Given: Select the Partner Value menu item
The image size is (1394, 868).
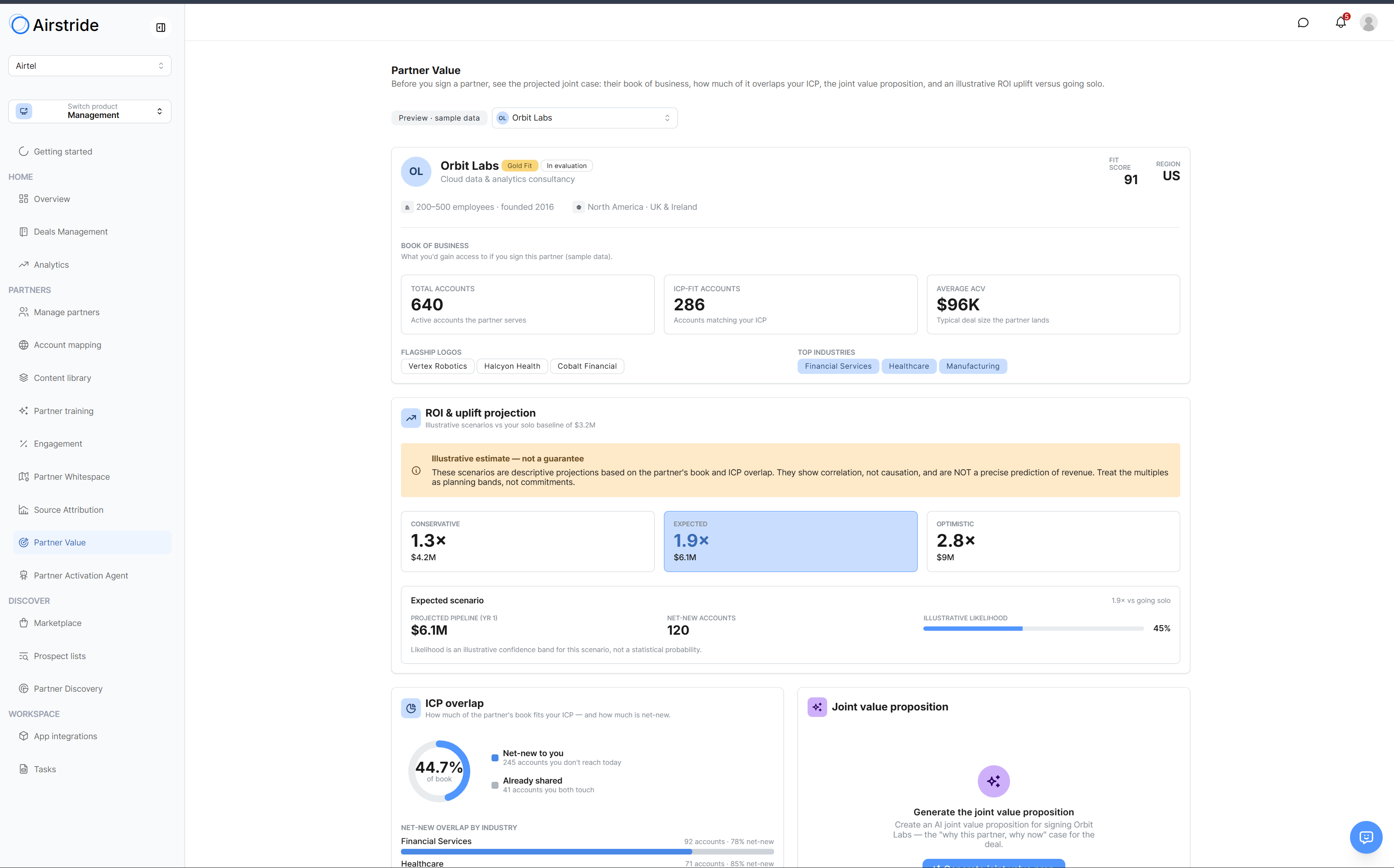Looking at the screenshot, I should coord(92,542).
